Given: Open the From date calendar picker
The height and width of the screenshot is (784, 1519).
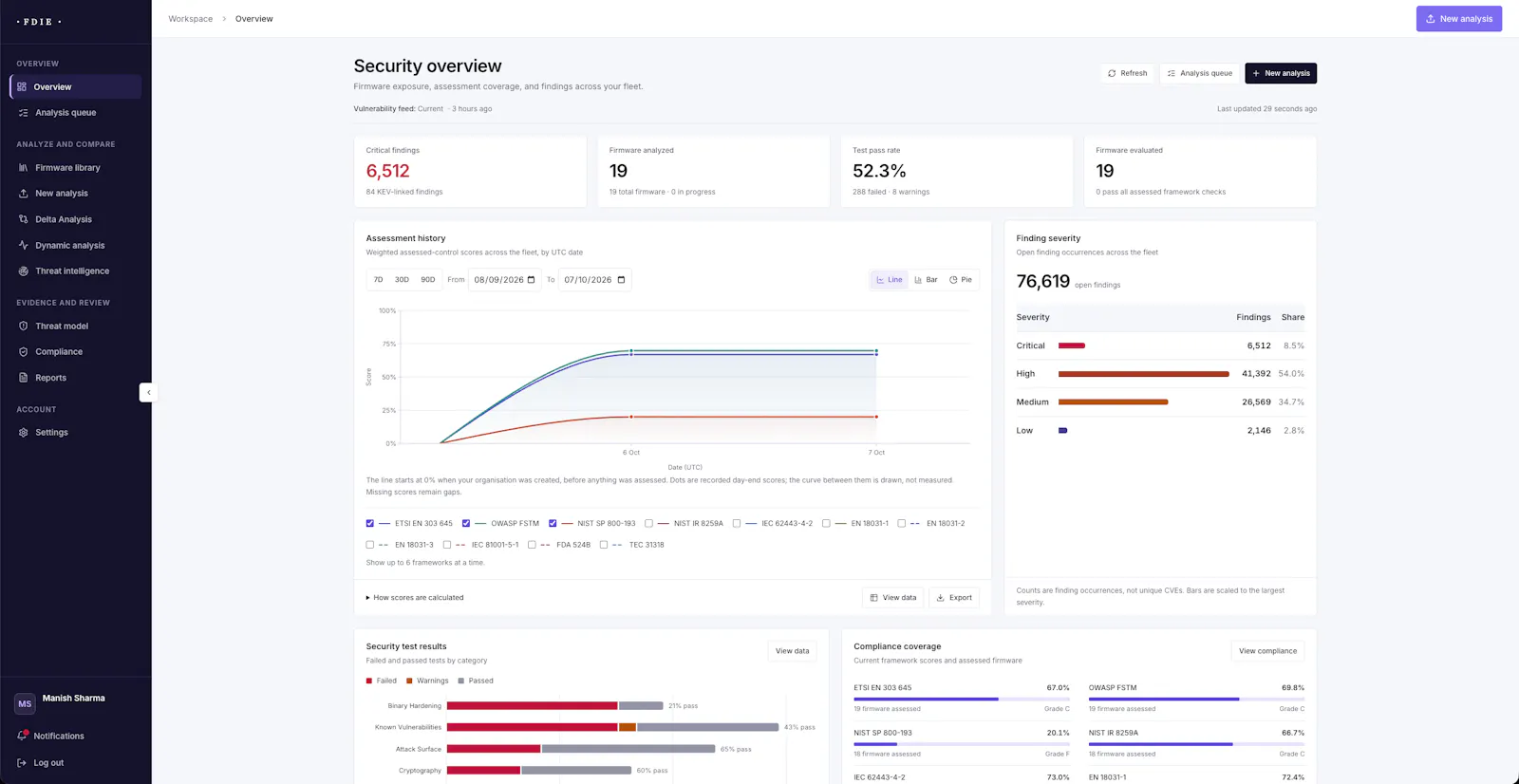Looking at the screenshot, I should [x=531, y=280].
